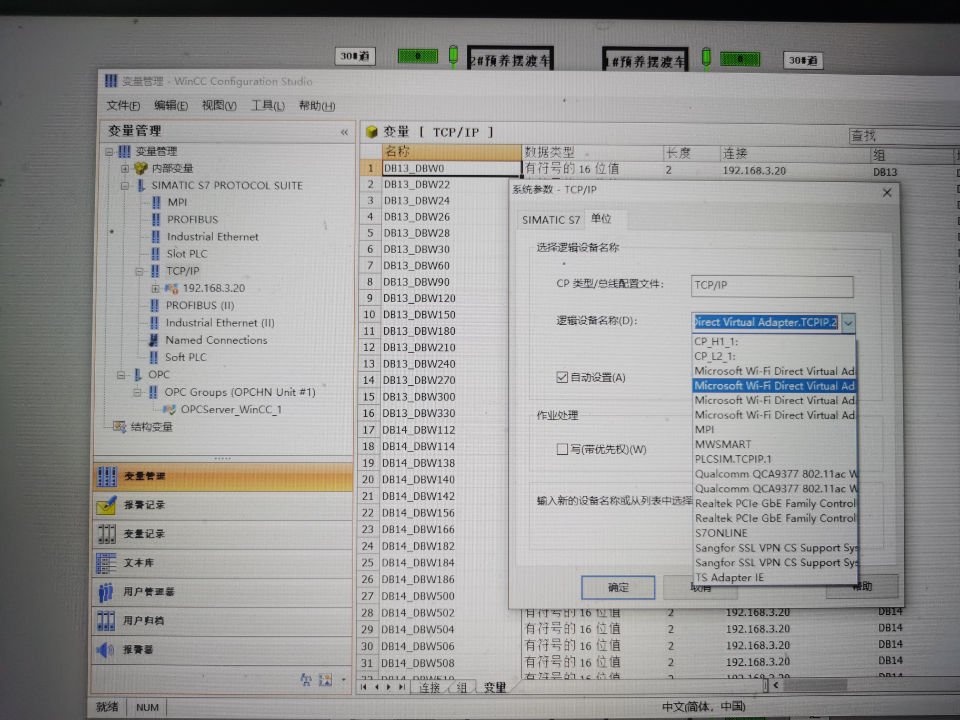Close the 系统参数 - TCP/IP dialog
This screenshot has width=960, height=720.
tap(887, 192)
